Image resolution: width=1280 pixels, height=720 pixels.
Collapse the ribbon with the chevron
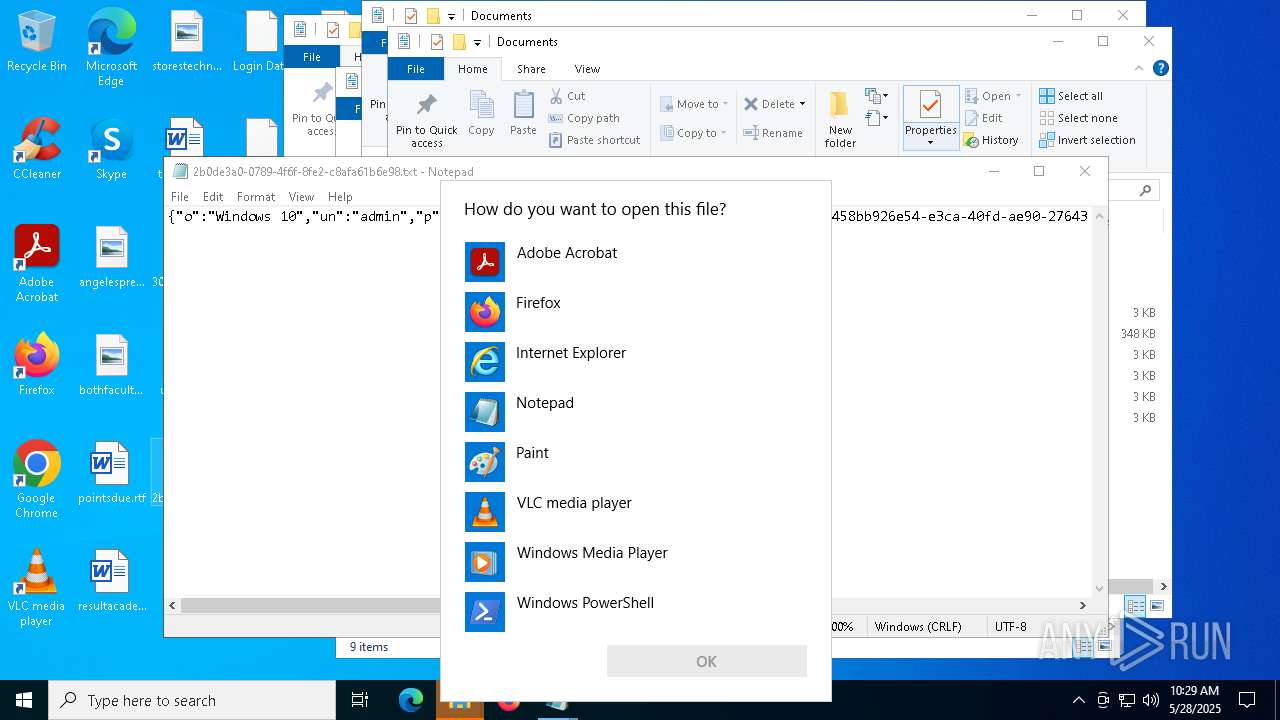pos(1139,68)
